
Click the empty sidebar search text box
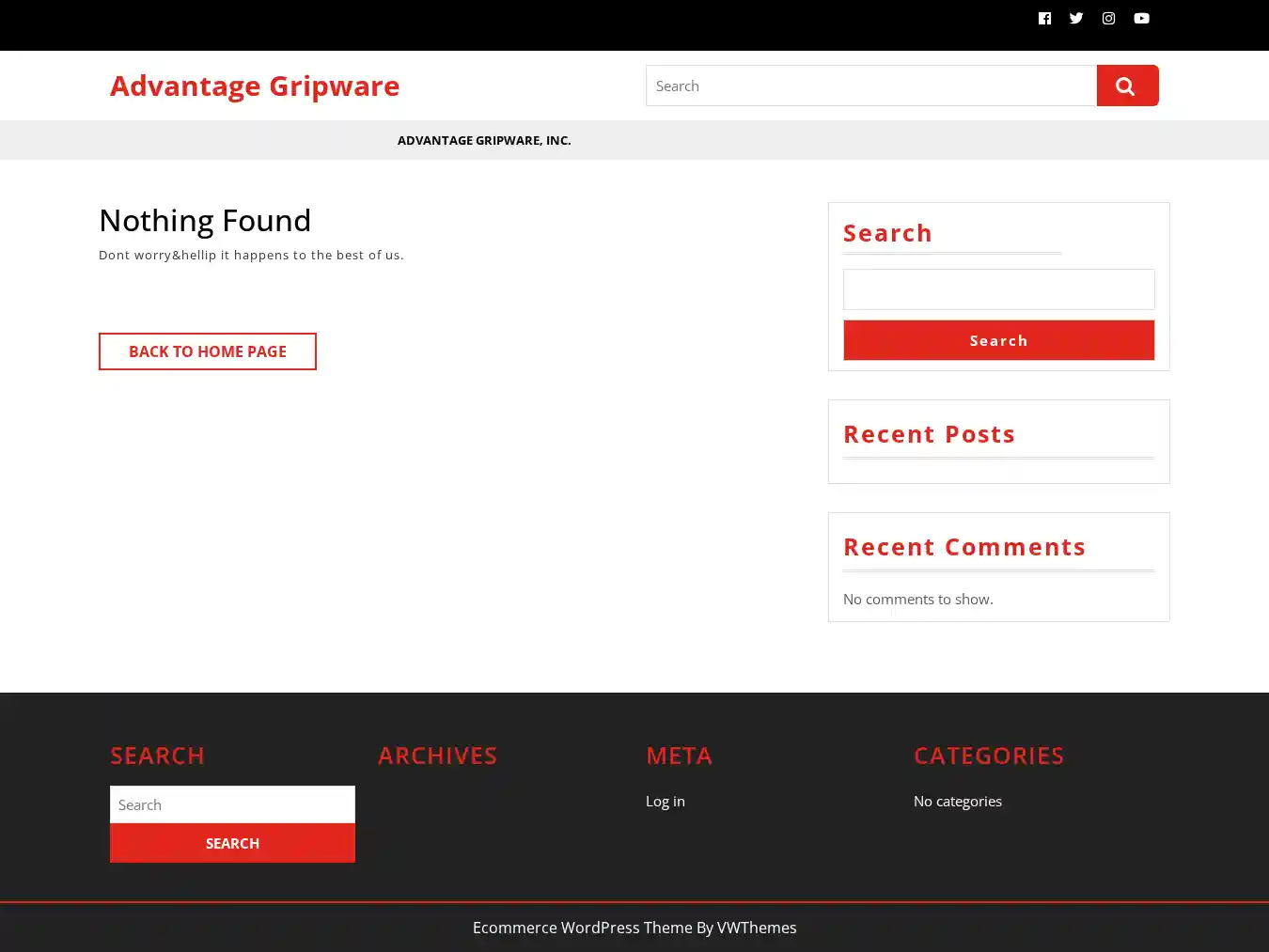998,289
